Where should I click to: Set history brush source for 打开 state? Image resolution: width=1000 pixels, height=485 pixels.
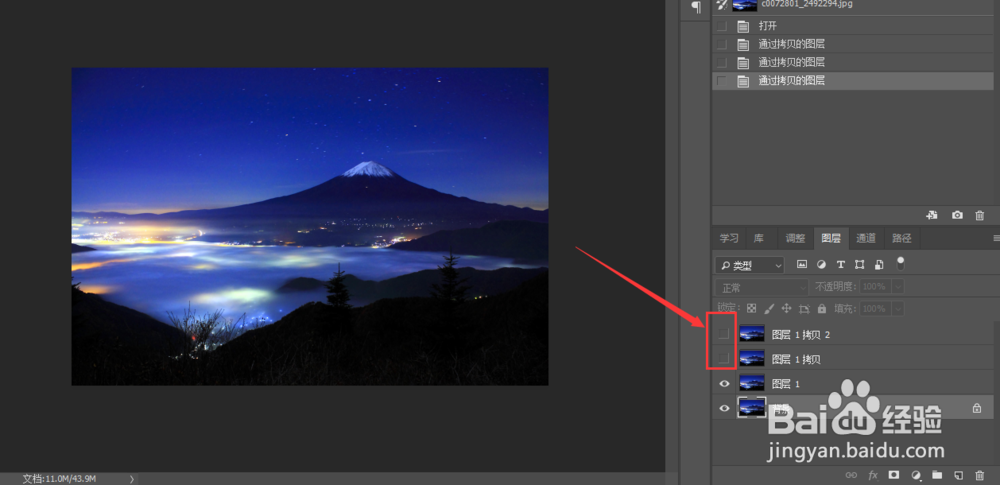coord(721,26)
